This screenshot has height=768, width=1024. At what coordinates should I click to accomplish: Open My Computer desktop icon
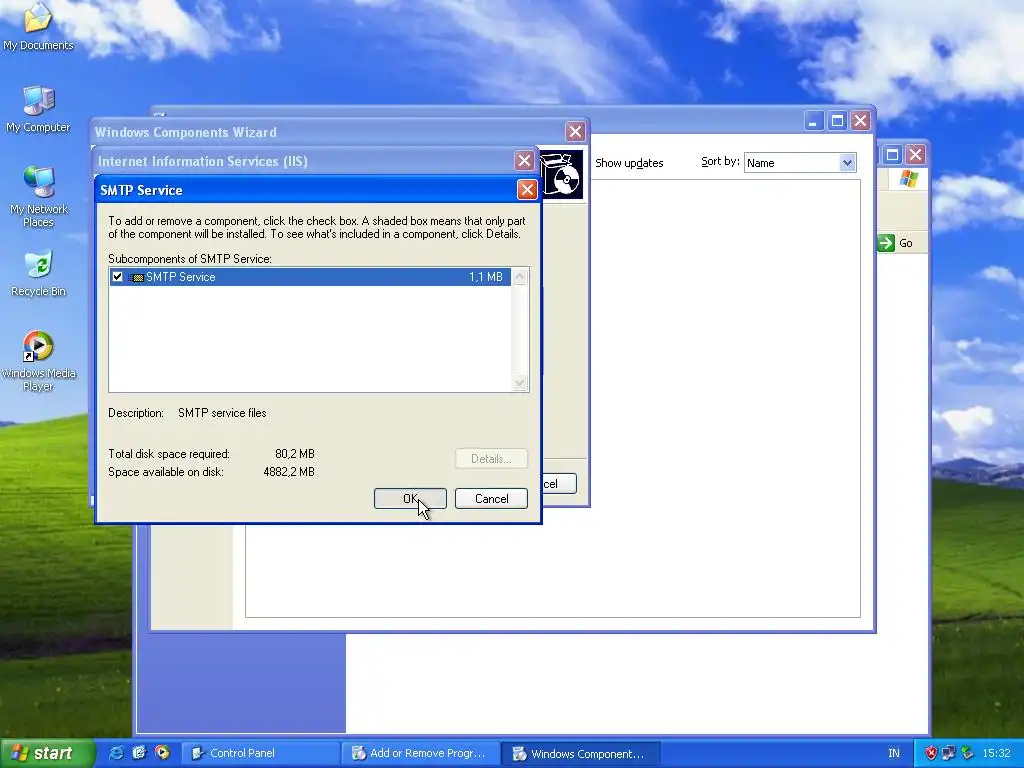click(x=39, y=109)
